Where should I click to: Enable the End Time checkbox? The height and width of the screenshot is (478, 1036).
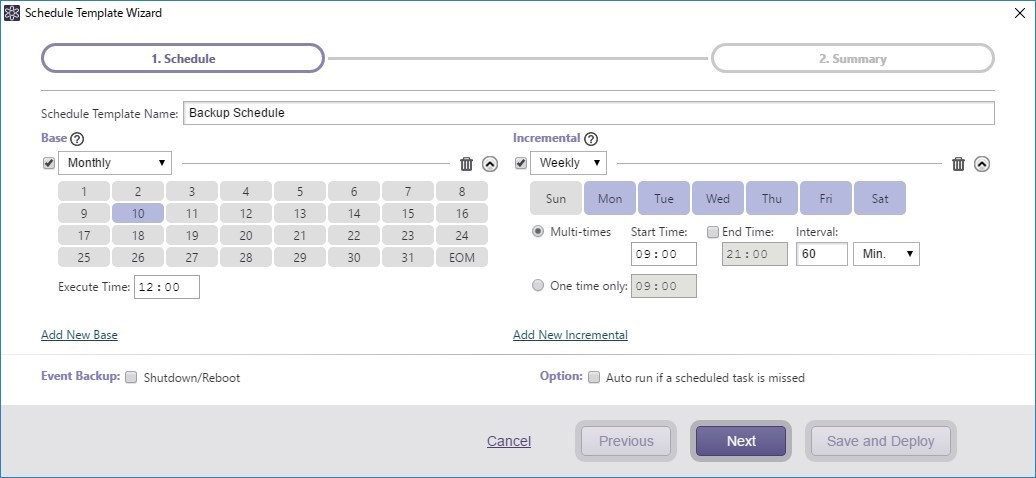pyautogui.click(x=713, y=232)
